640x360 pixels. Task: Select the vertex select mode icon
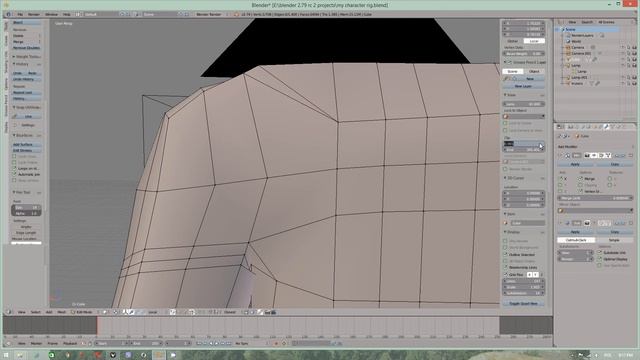(x=173, y=312)
